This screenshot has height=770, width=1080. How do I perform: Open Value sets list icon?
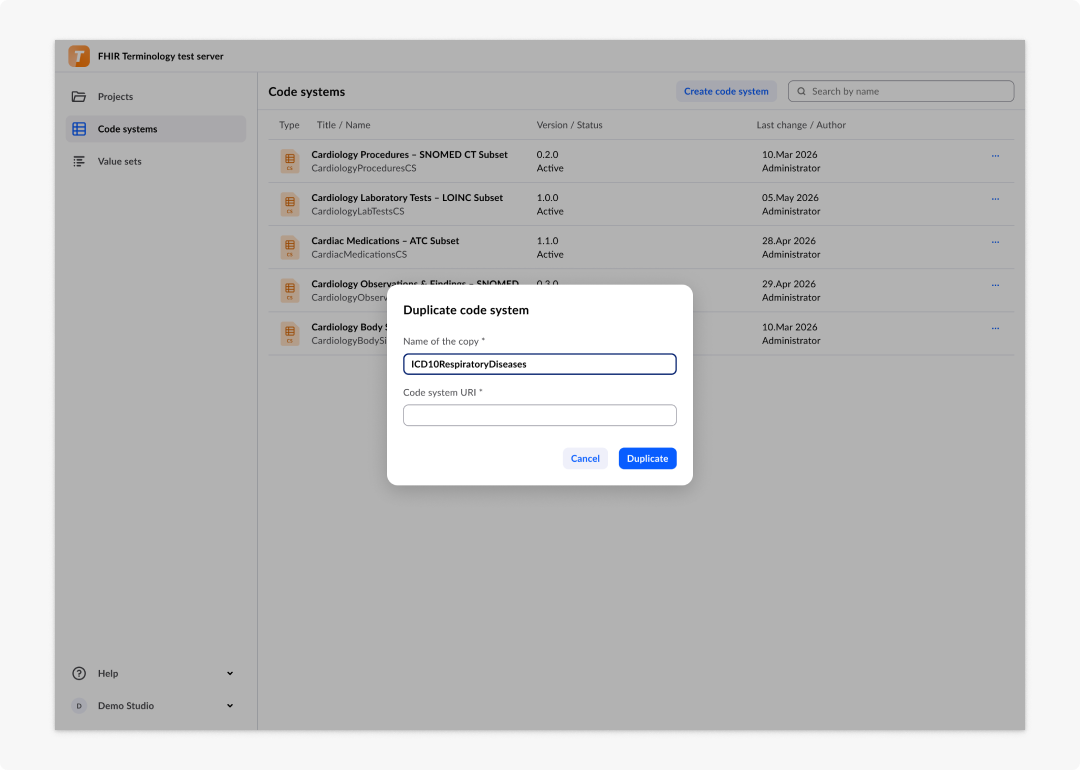[79, 161]
